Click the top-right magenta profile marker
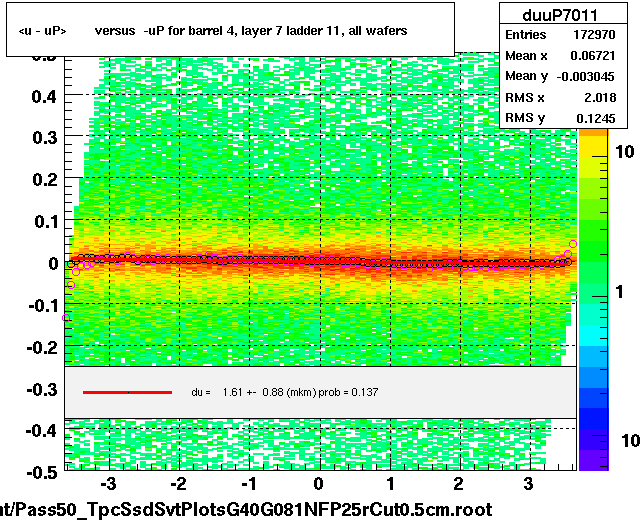Viewport: 640px width, 523px height. 573,244
